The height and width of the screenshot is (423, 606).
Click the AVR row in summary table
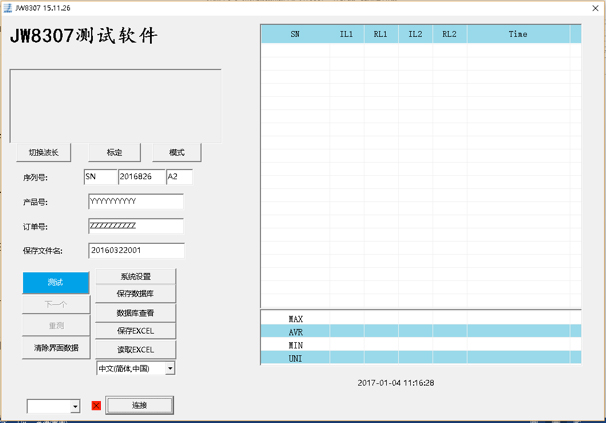tap(420, 332)
